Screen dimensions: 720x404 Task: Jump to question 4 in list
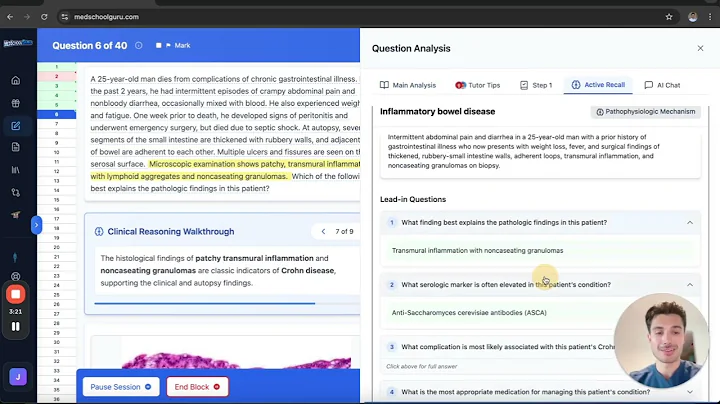click(56, 95)
